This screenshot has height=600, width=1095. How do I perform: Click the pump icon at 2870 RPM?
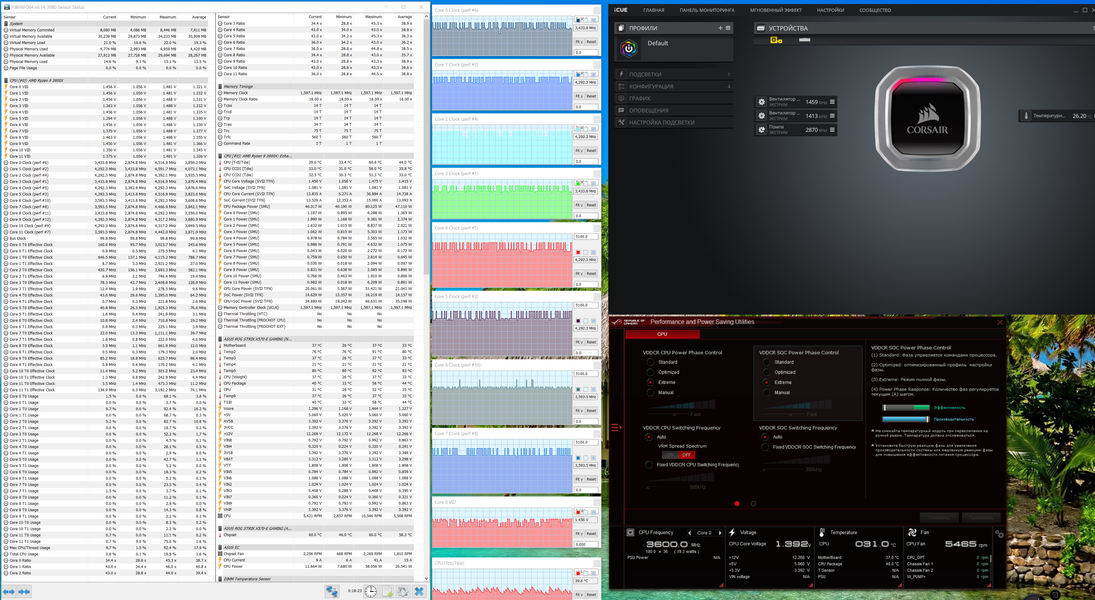(x=762, y=129)
